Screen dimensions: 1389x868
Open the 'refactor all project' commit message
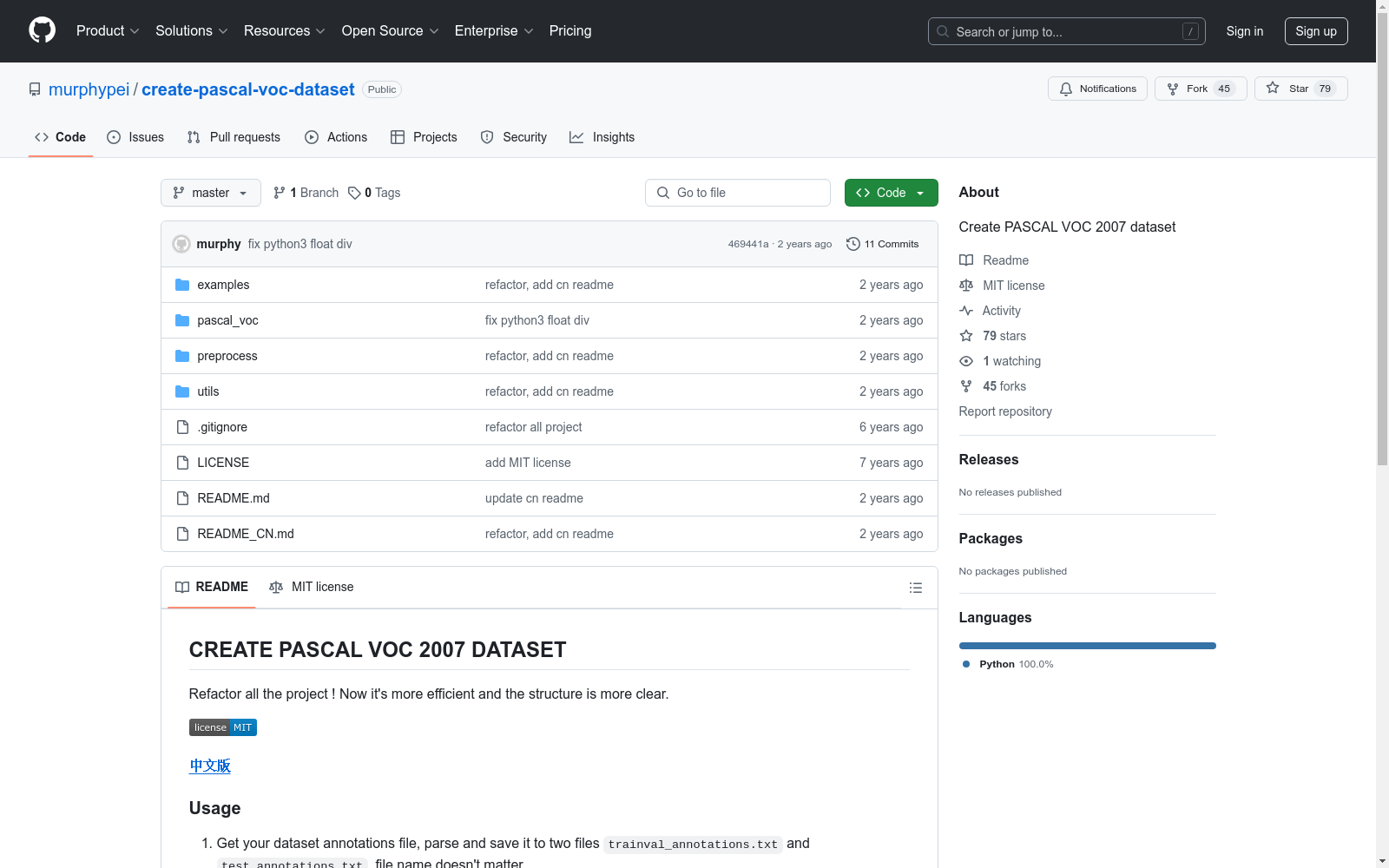[x=534, y=427]
